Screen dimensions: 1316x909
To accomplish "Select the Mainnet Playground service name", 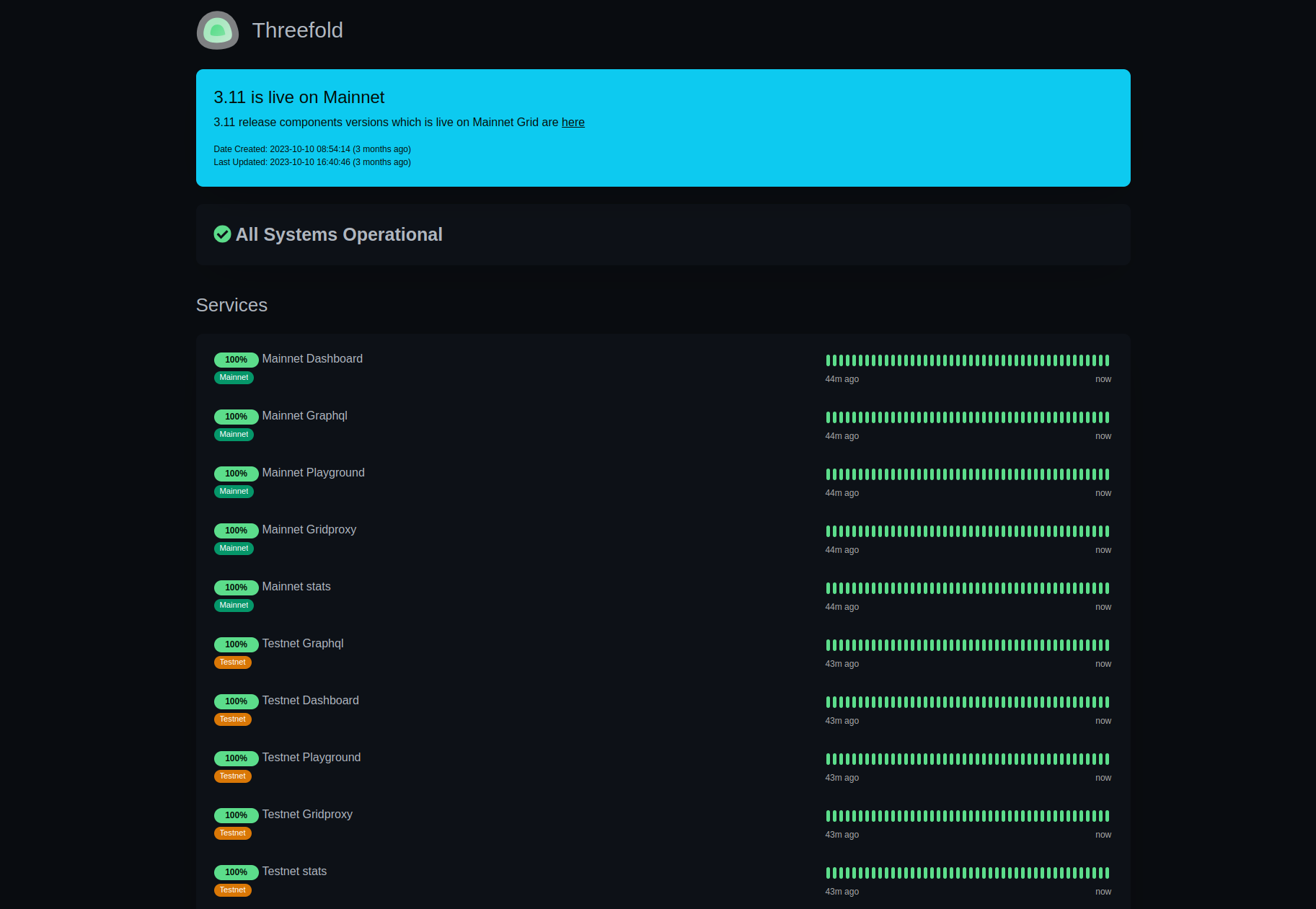I will (x=313, y=473).
